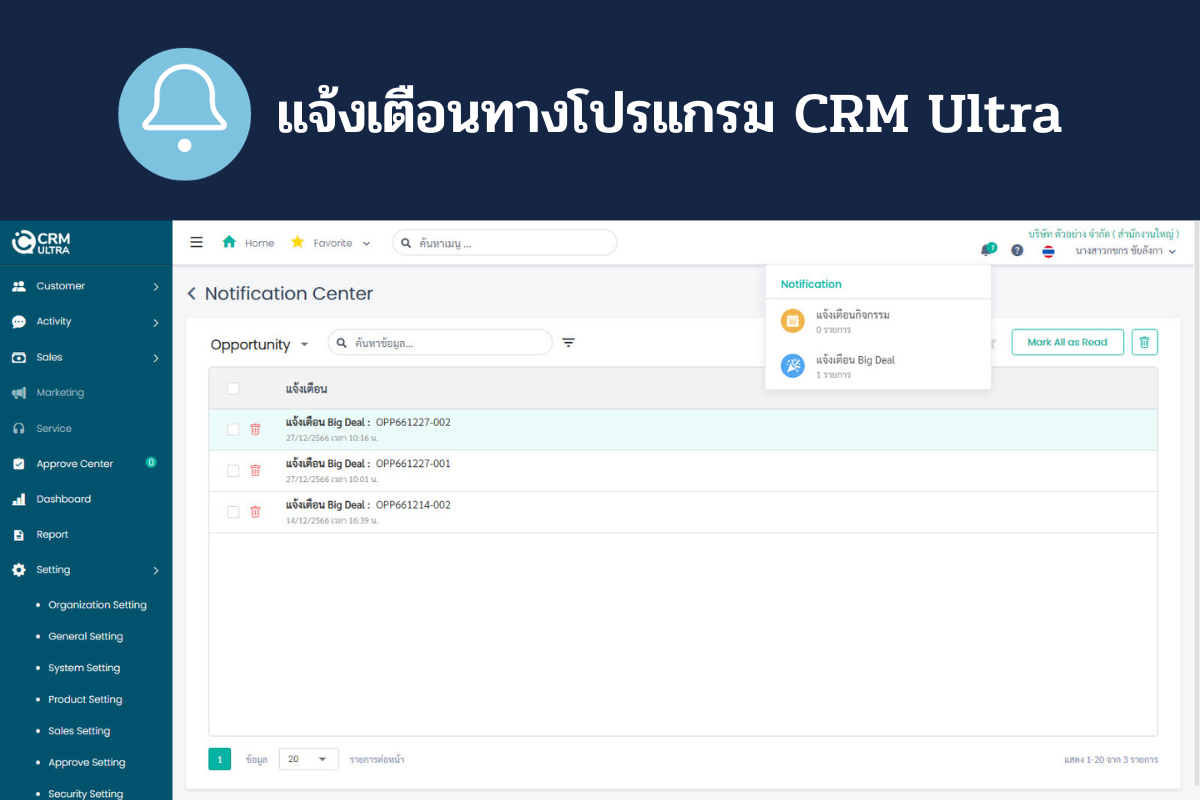
Task: Open Product Setting submenu item
Action: tap(85, 700)
